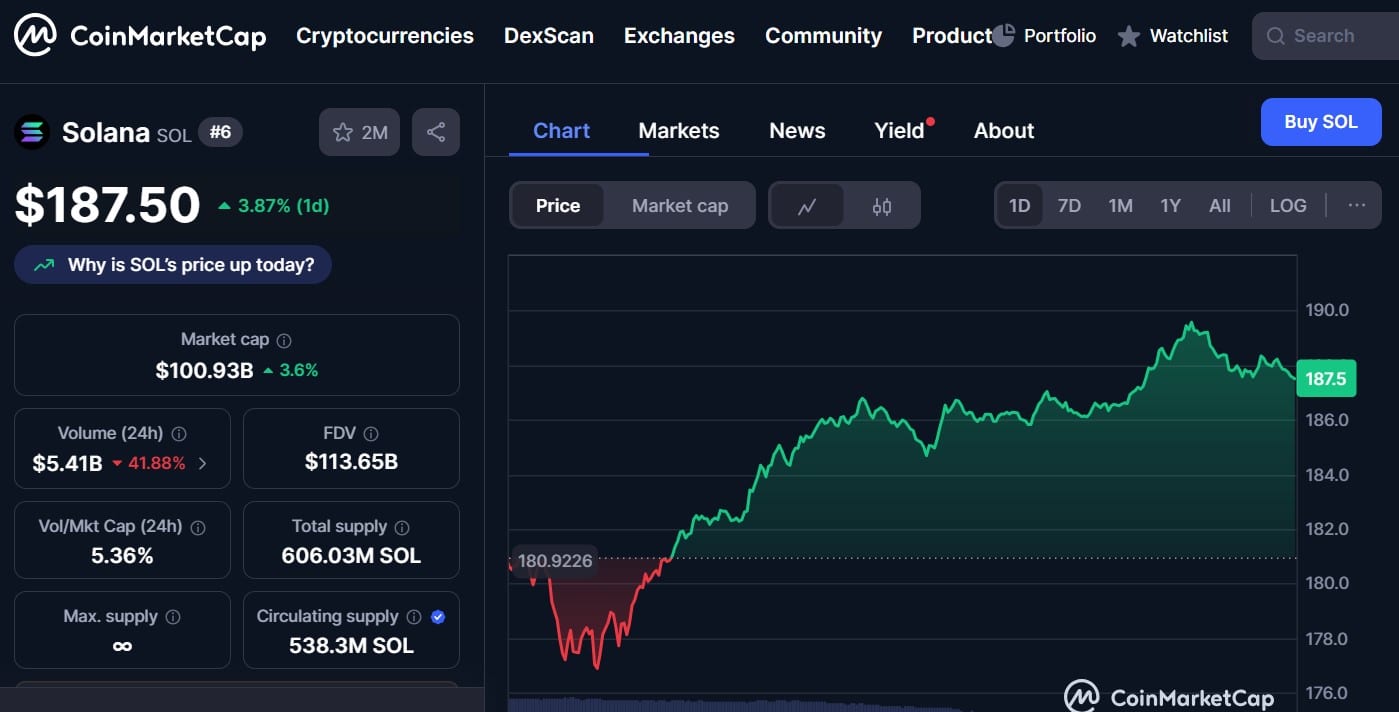
Task: Click the $5.41B volume value
Action: click(67, 463)
